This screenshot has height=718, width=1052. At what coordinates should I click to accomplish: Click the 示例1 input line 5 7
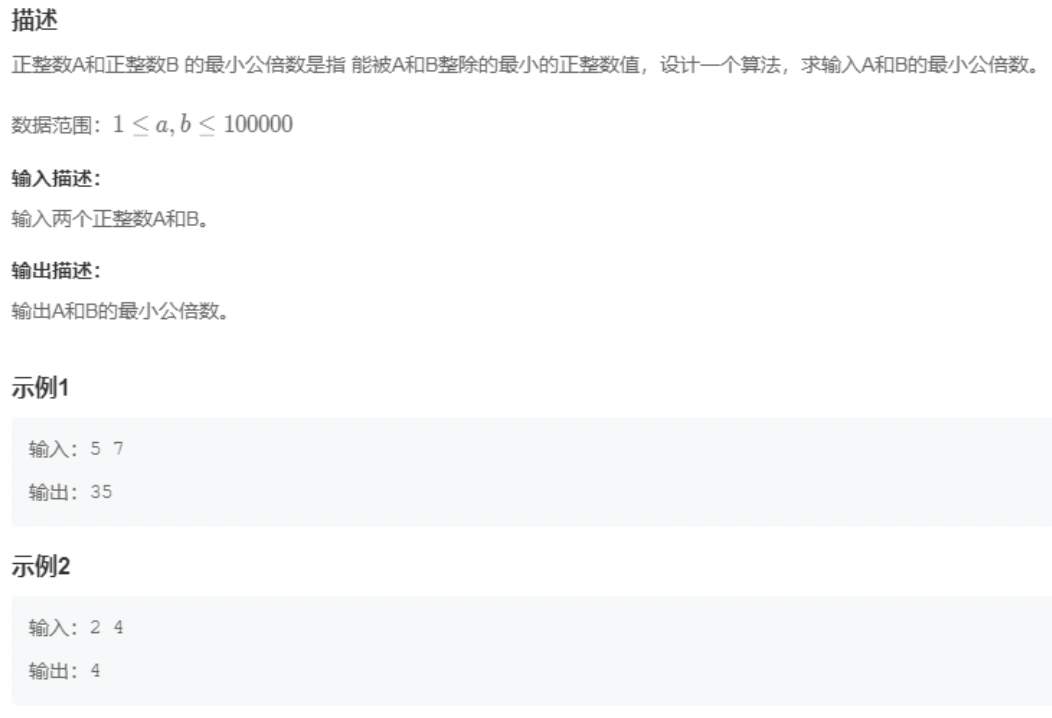[x=76, y=448]
